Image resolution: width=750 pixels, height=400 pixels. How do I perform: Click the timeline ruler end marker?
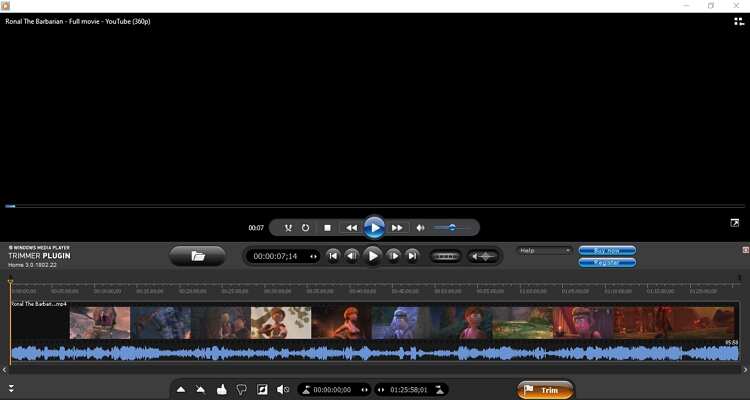[x=739, y=277]
